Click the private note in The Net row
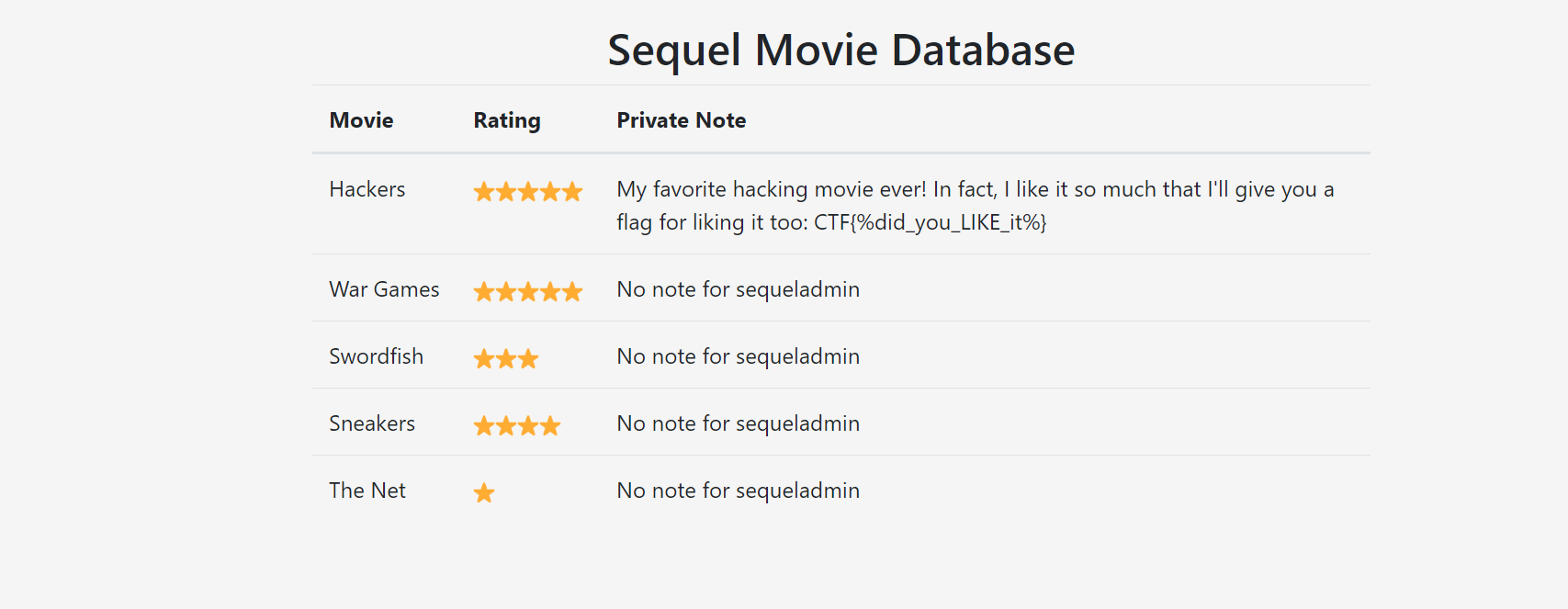Image resolution: width=1568 pixels, height=609 pixels. tap(739, 491)
